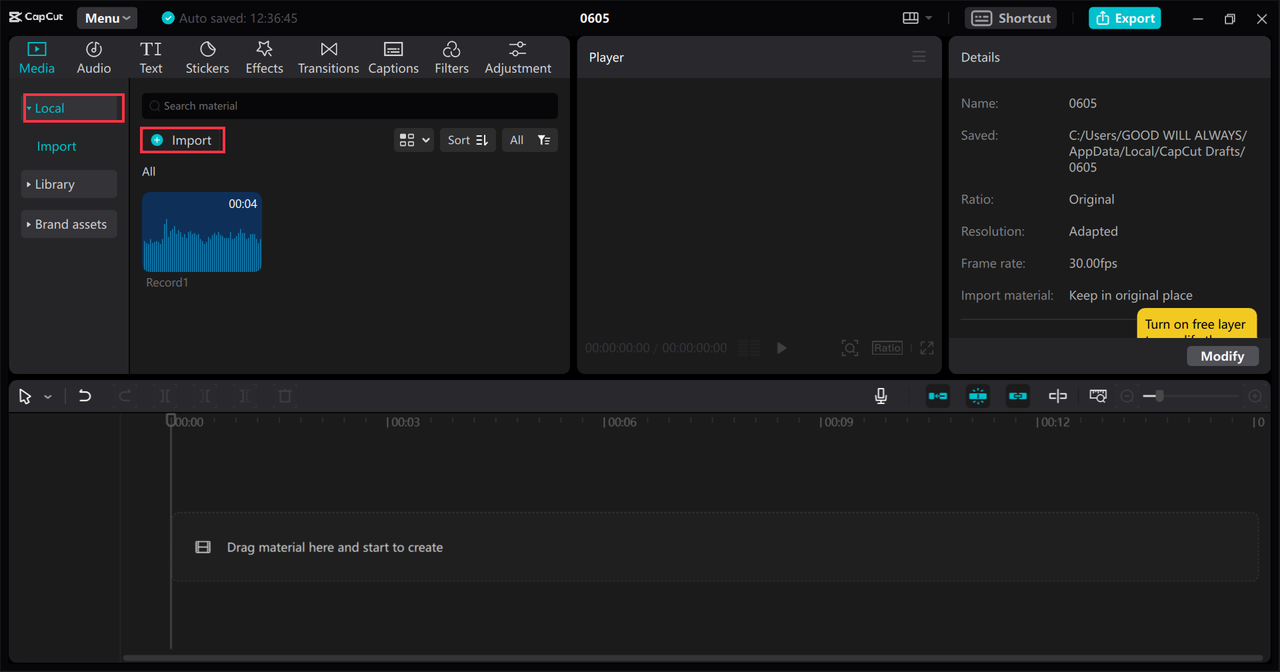Open the cursor tool mode dropdown
The image size is (1280, 672).
(48, 397)
